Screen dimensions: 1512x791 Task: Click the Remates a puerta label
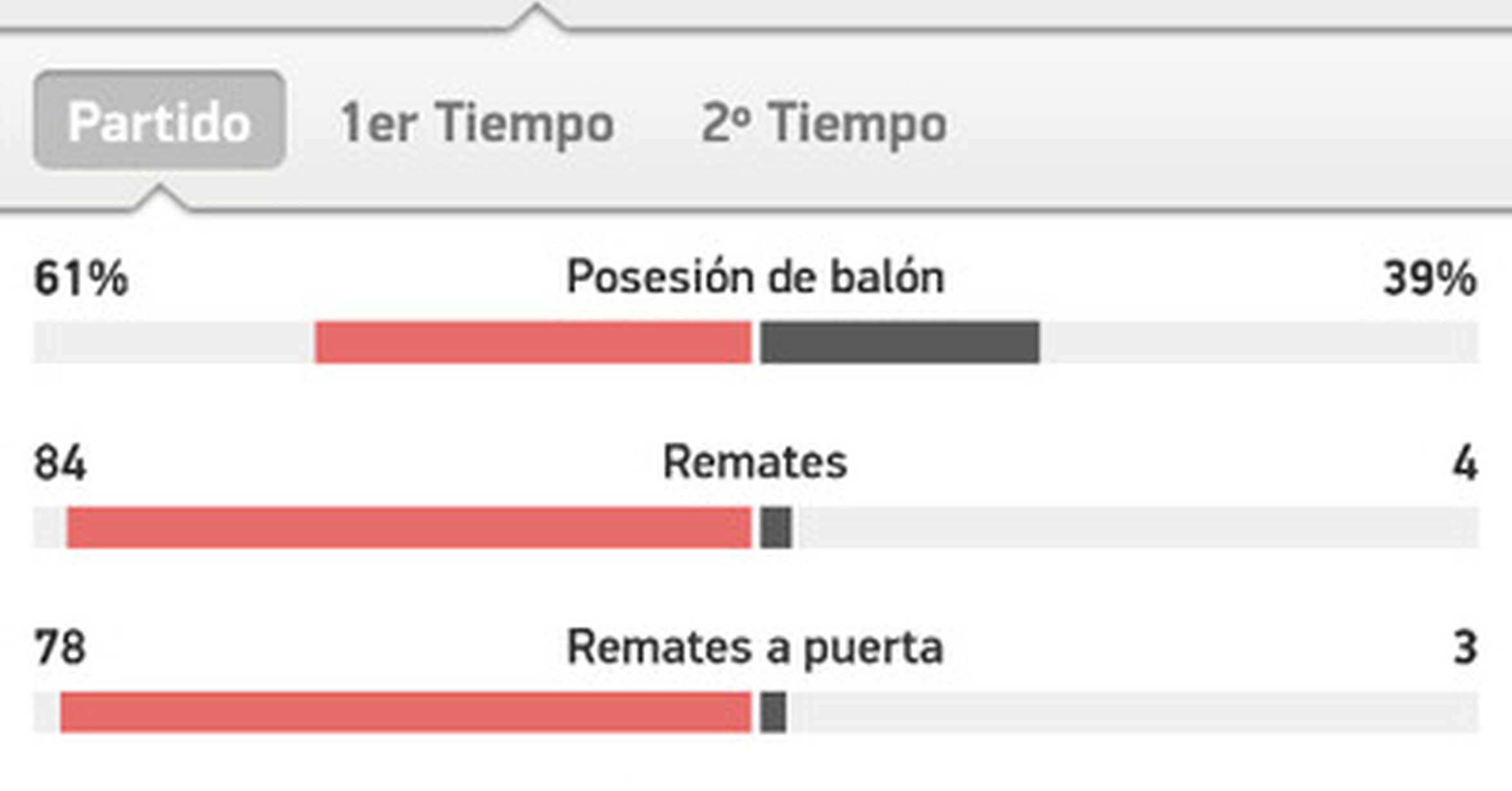[x=755, y=647]
